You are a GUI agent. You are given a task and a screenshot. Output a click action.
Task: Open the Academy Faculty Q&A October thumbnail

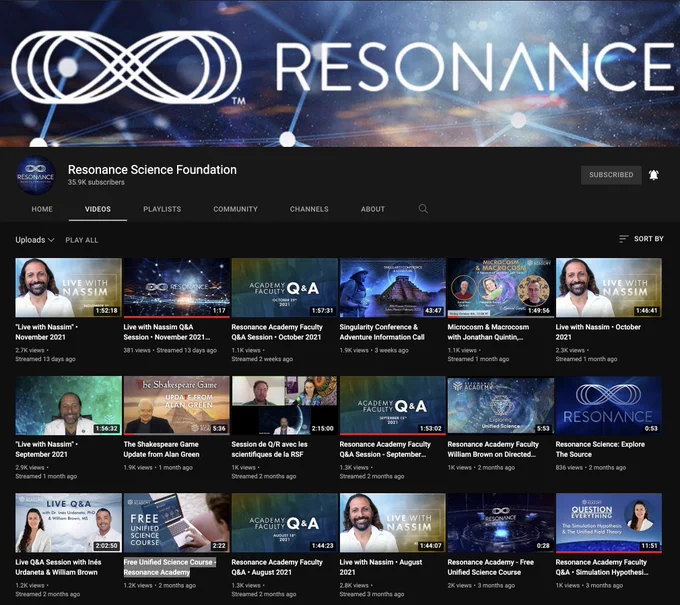tap(284, 288)
